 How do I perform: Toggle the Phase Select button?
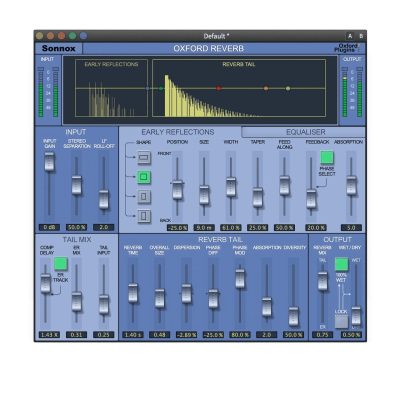point(327,157)
